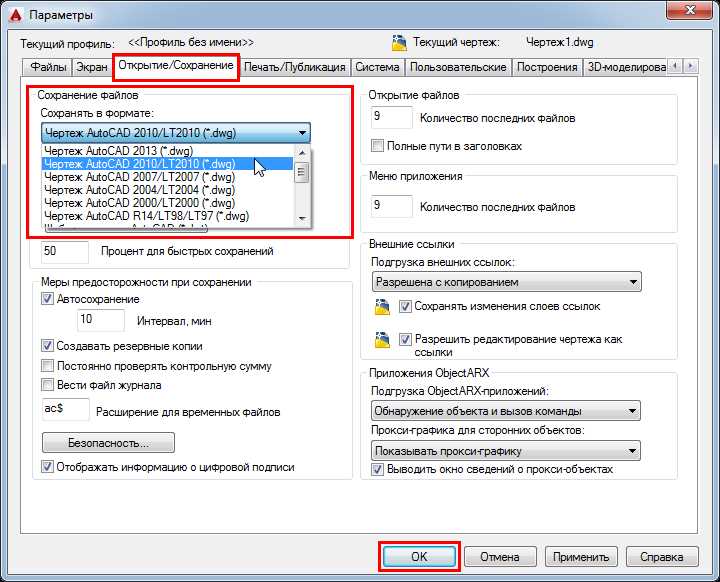The width and height of the screenshot is (720, 582).
Task: Toggle Отображать информацию о цифровой подписи
Action: 47,467
